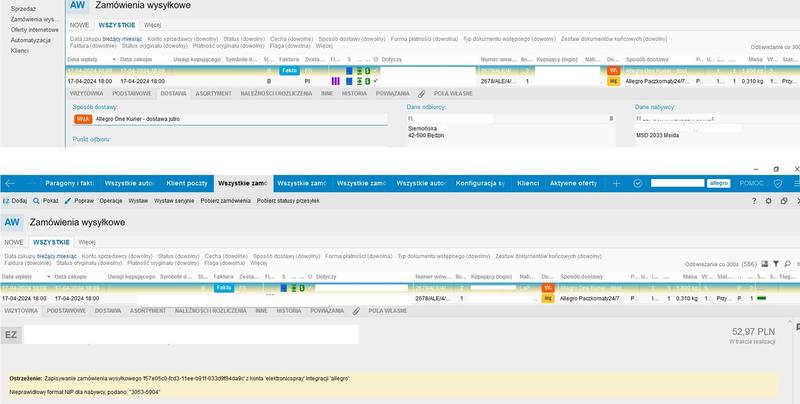This screenshot has width=800, height=404.
Task: Sort by the Data wpłaty column arrow
Action: pos(48,276)
